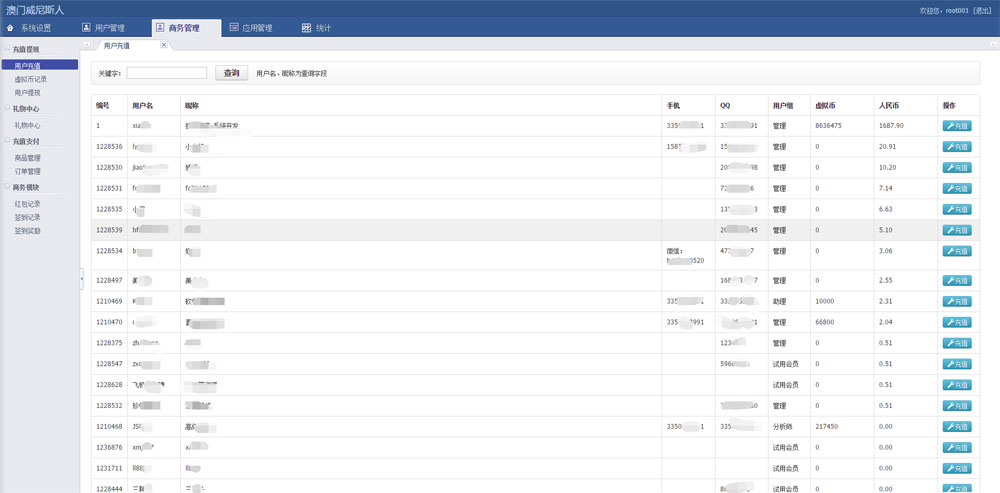This screenshot has width=1000, height=493.
Task: Switch to the 应用管理 tab
Action: 250,28
